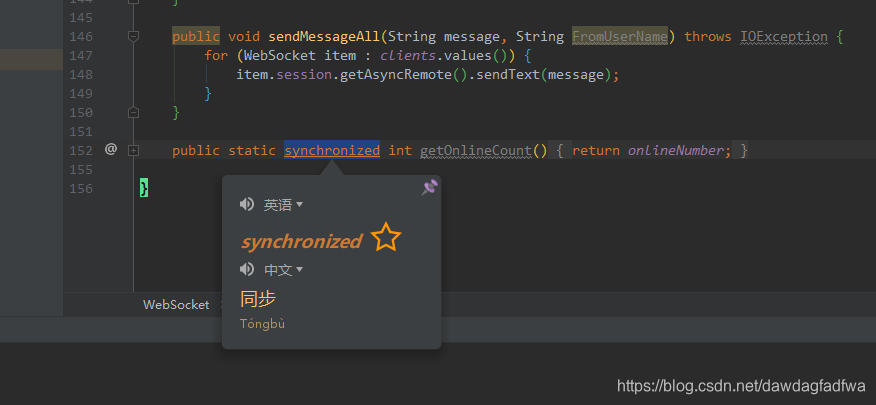876x405 pixels.
Task: Expand folded getOnlineCount method at line 152
Action: tap(133, 150)
